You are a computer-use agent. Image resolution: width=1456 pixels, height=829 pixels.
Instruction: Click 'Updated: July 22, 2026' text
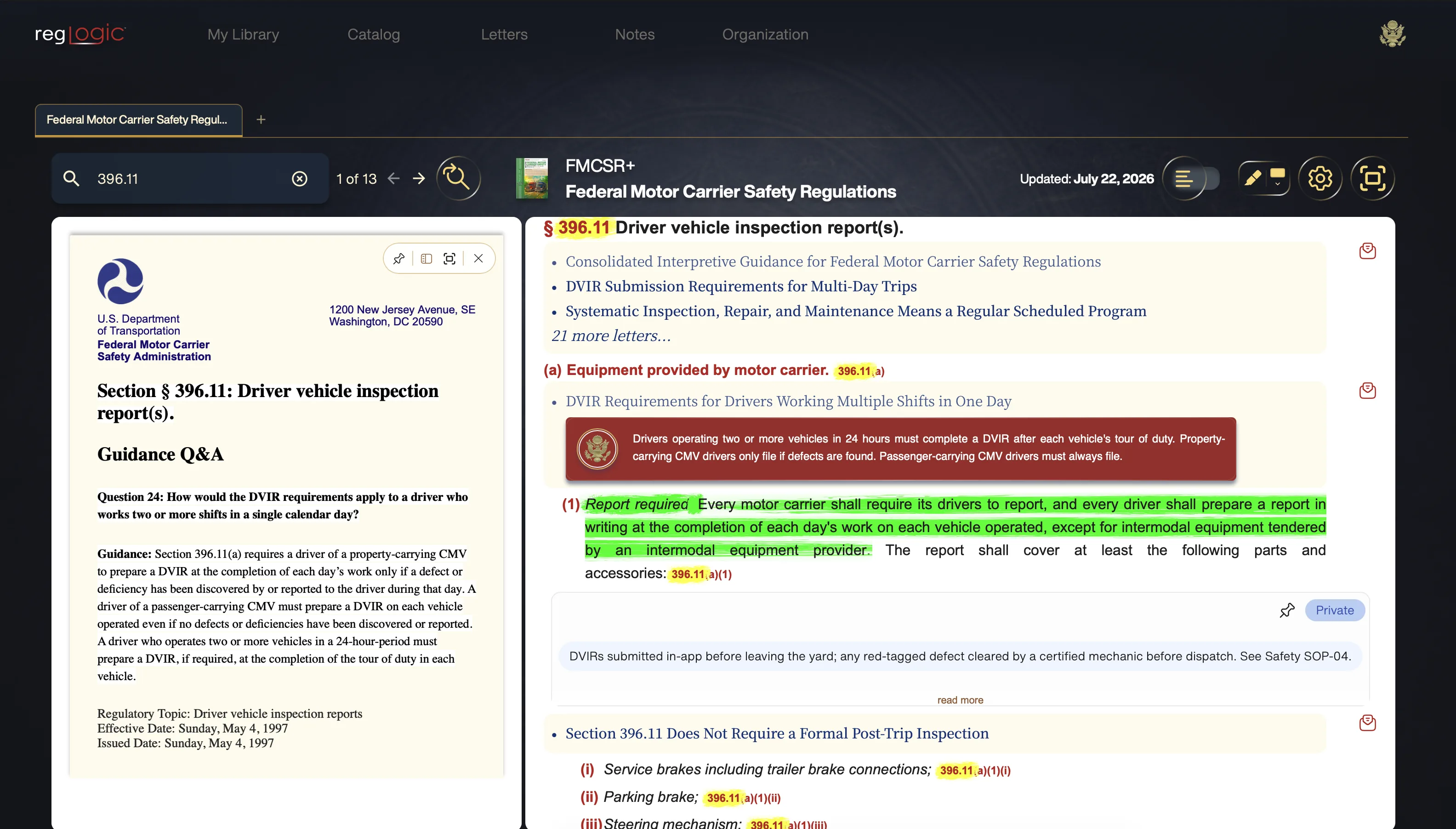1086,179
